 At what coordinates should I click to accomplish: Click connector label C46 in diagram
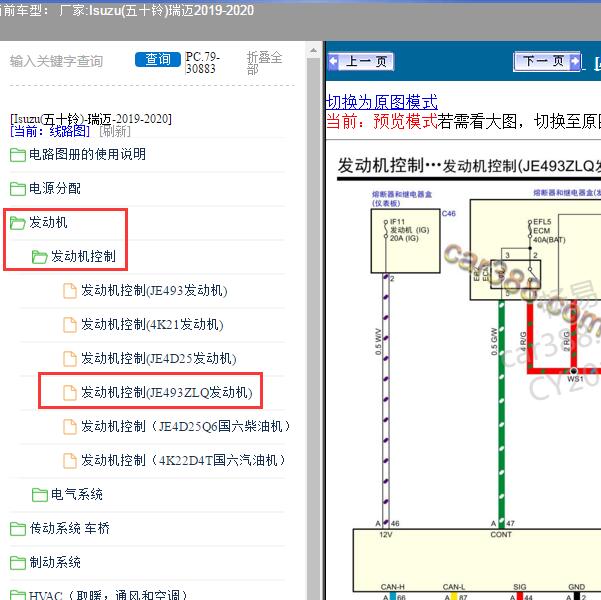pyautogui.click(x=448, y=214)
